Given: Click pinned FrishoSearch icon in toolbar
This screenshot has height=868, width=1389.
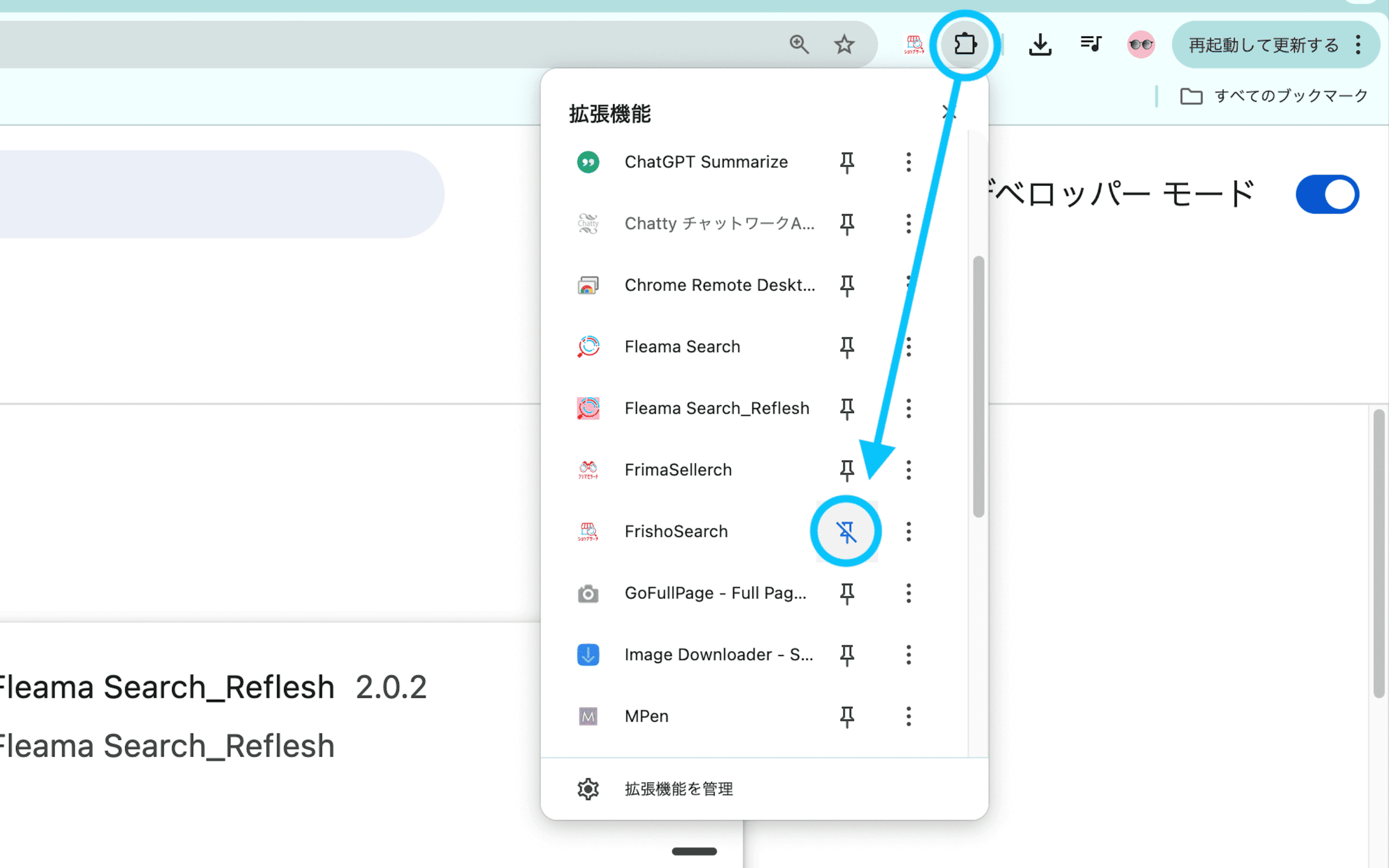Looking at the screenshot, I should 914,44.
